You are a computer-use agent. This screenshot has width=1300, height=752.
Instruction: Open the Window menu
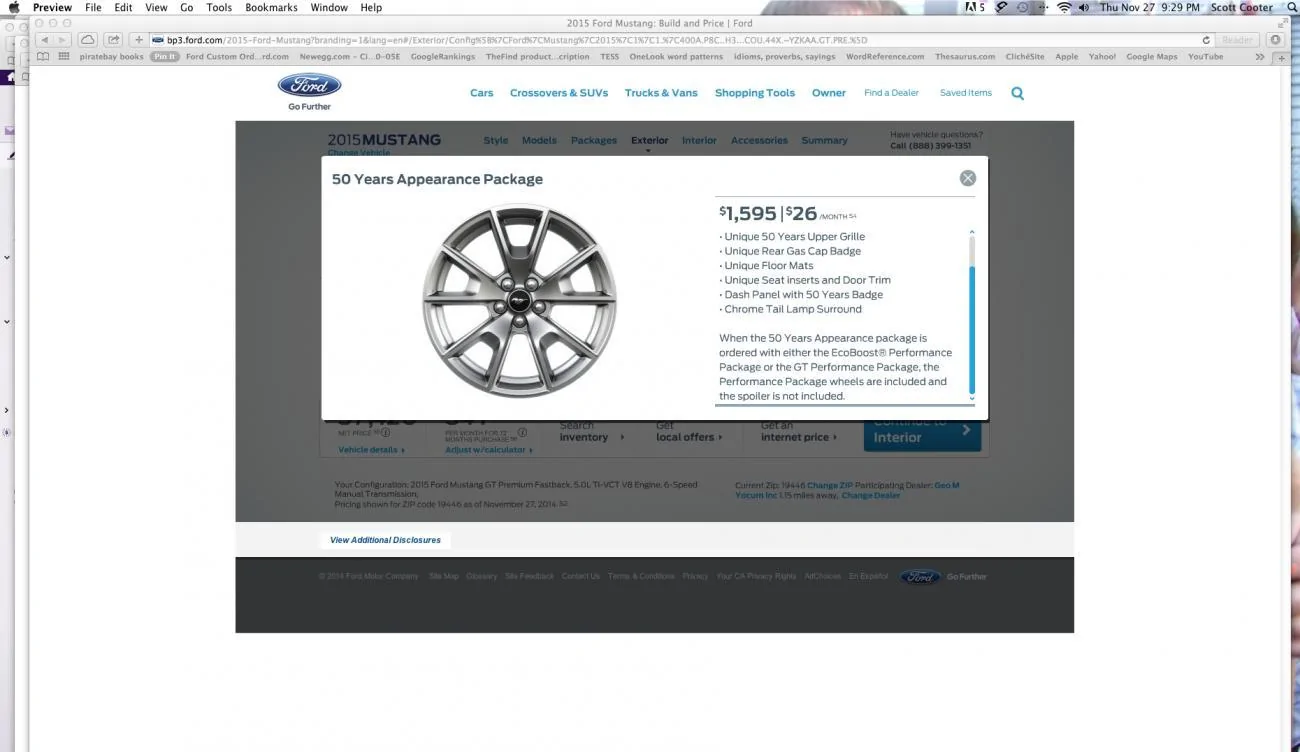point(329,7)
